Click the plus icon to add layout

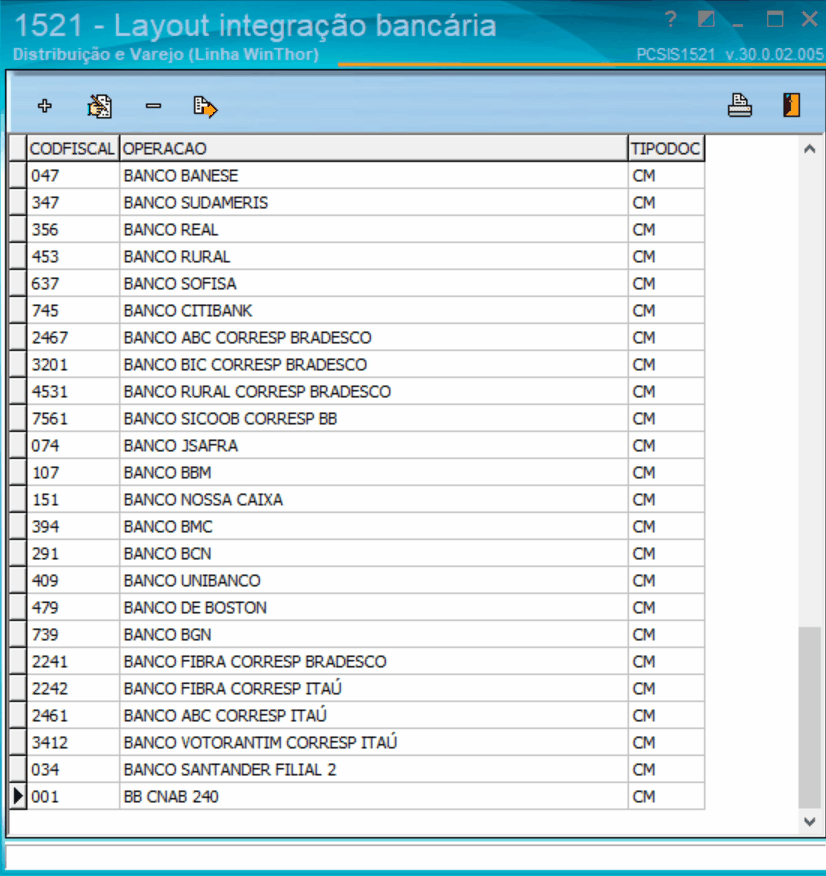[x=45, y=106]
